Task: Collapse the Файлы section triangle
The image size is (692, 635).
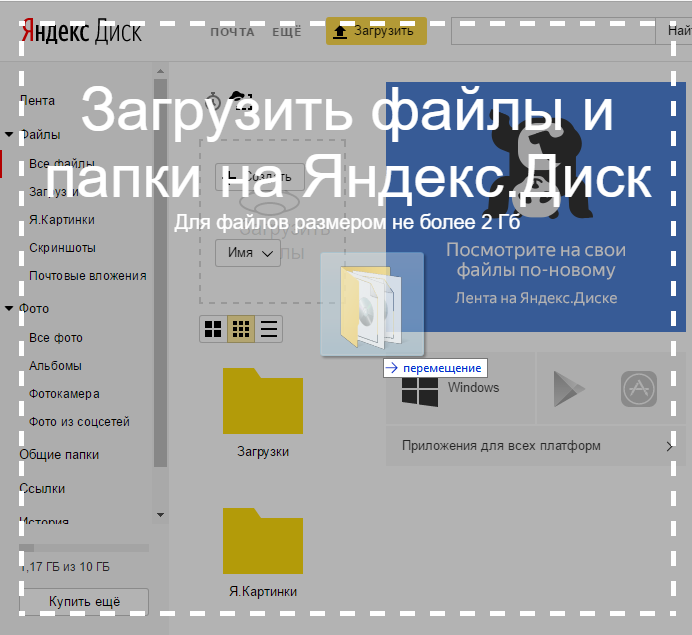Action: tap(9, 134)
